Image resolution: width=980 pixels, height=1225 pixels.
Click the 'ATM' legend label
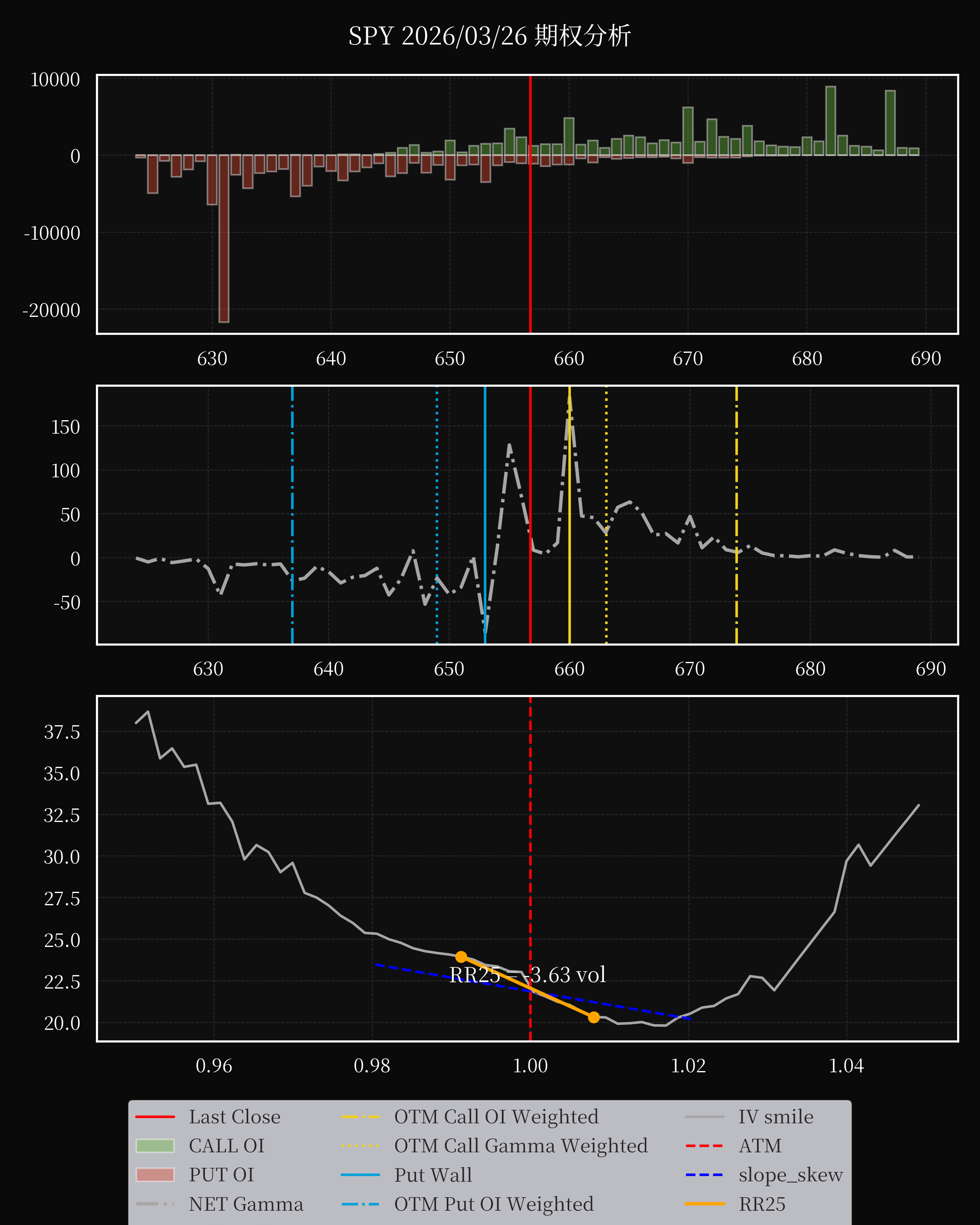click(760, 1146)
